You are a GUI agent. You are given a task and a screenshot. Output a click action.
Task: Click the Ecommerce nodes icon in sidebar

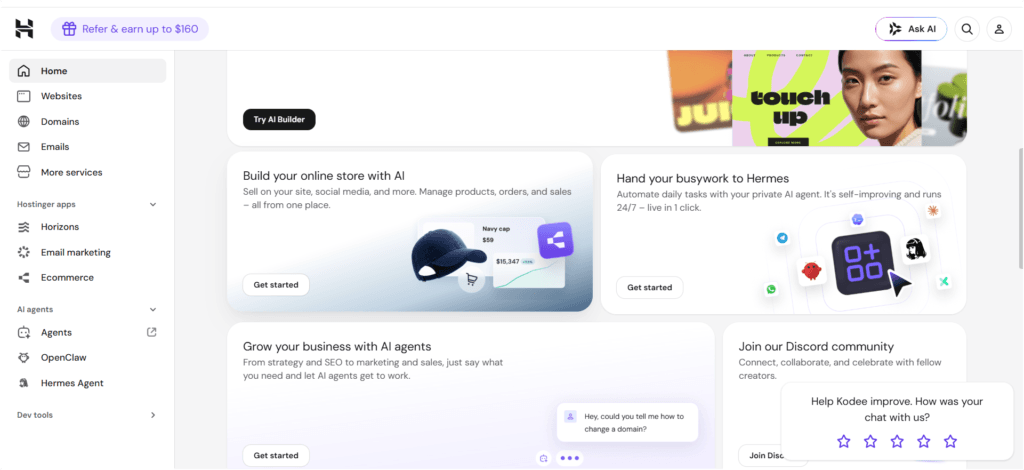click(x=24, y=277)
